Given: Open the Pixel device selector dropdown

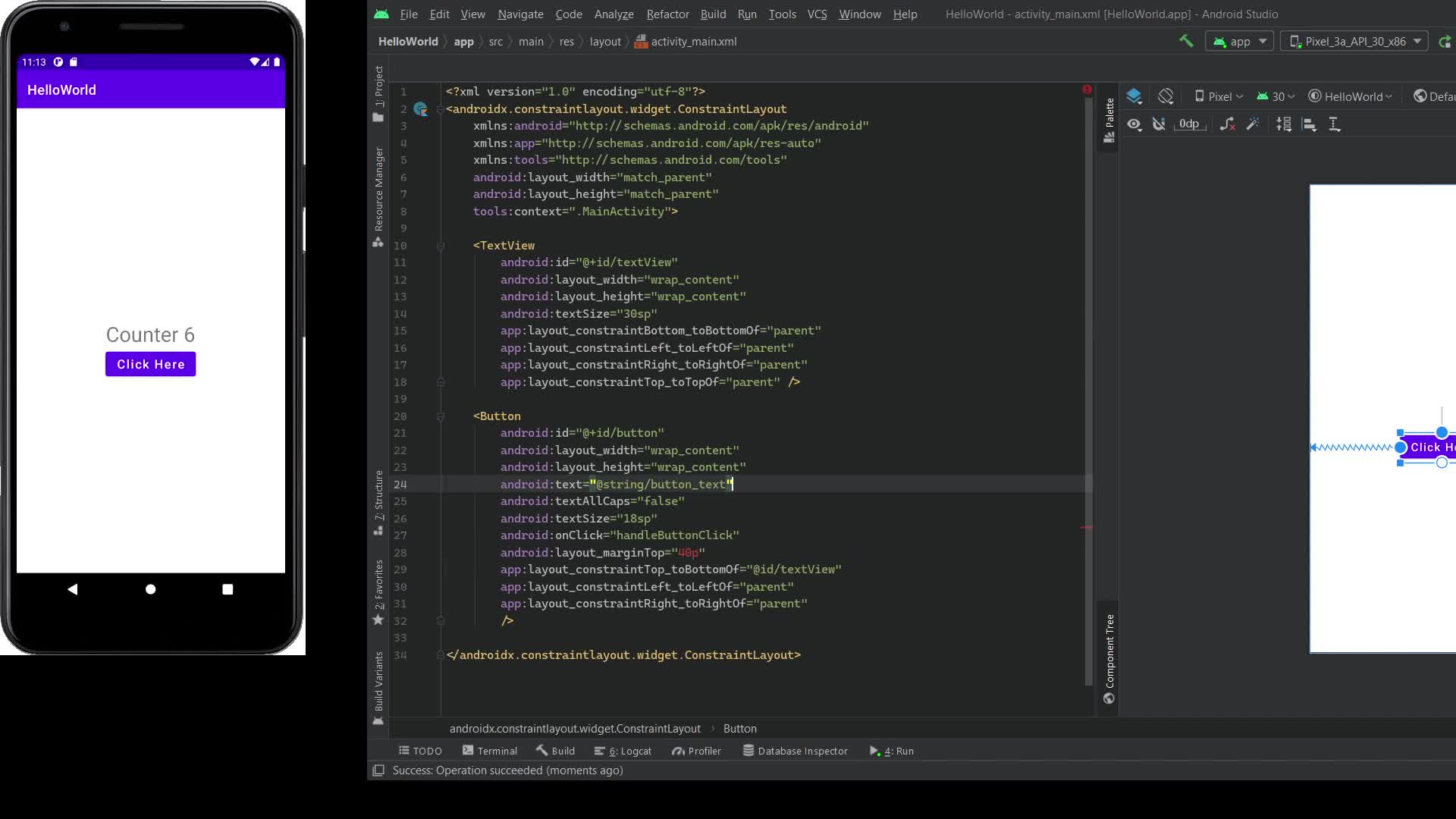Looking at the screenshot, I should [x=1219, y=96].
